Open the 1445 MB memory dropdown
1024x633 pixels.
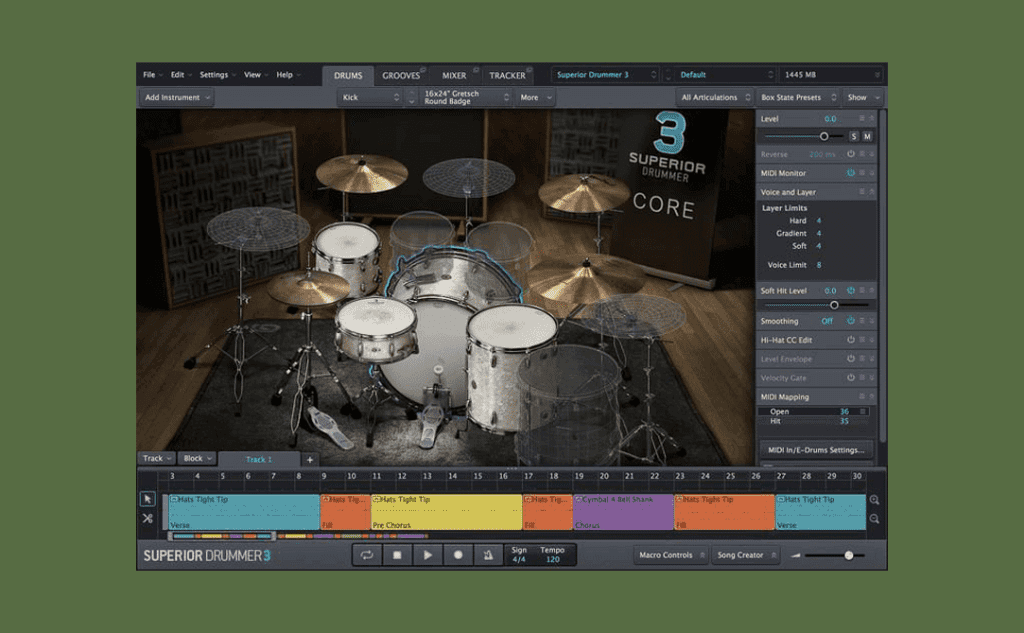(x=831, y=74)
